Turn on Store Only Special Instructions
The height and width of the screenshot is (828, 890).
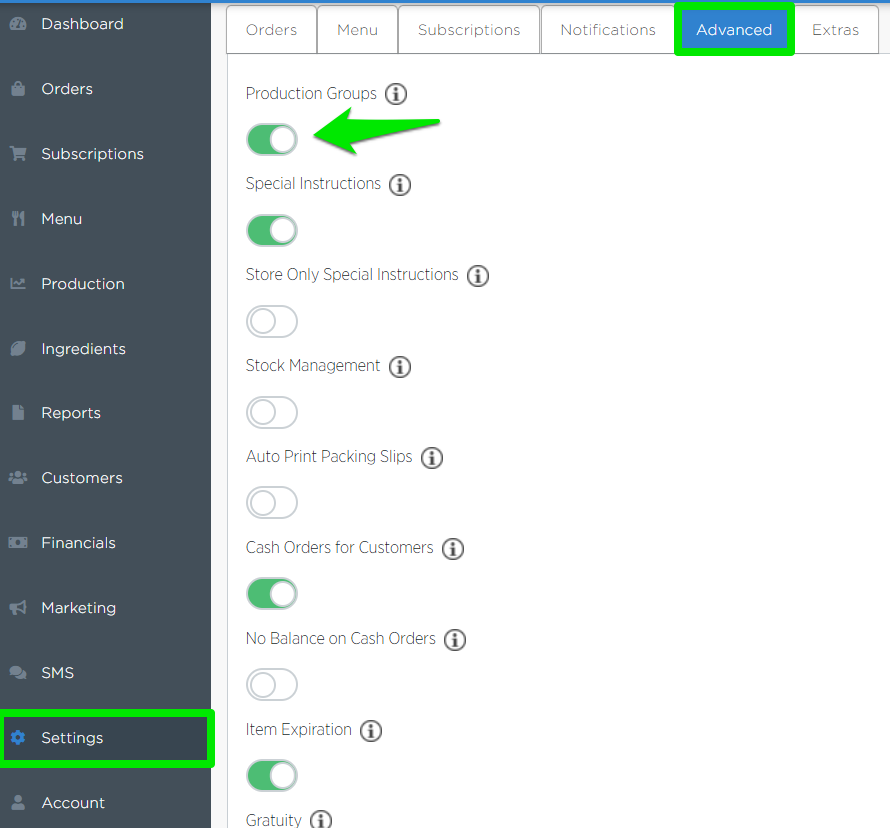(x=272, y=321)
